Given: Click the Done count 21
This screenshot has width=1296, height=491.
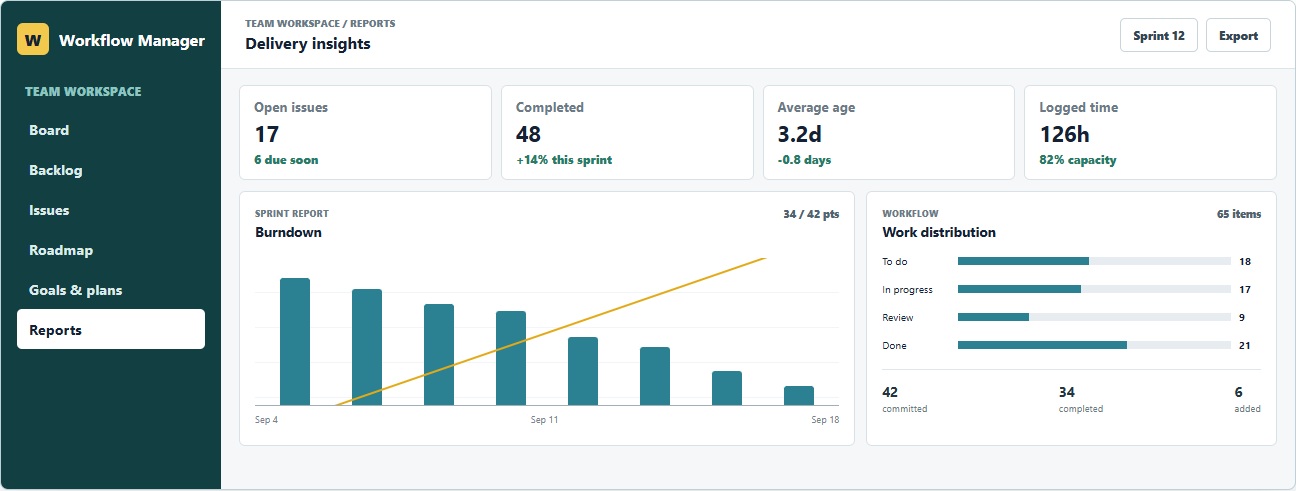Looking at the screenshot, I should tap(1245, 346).
